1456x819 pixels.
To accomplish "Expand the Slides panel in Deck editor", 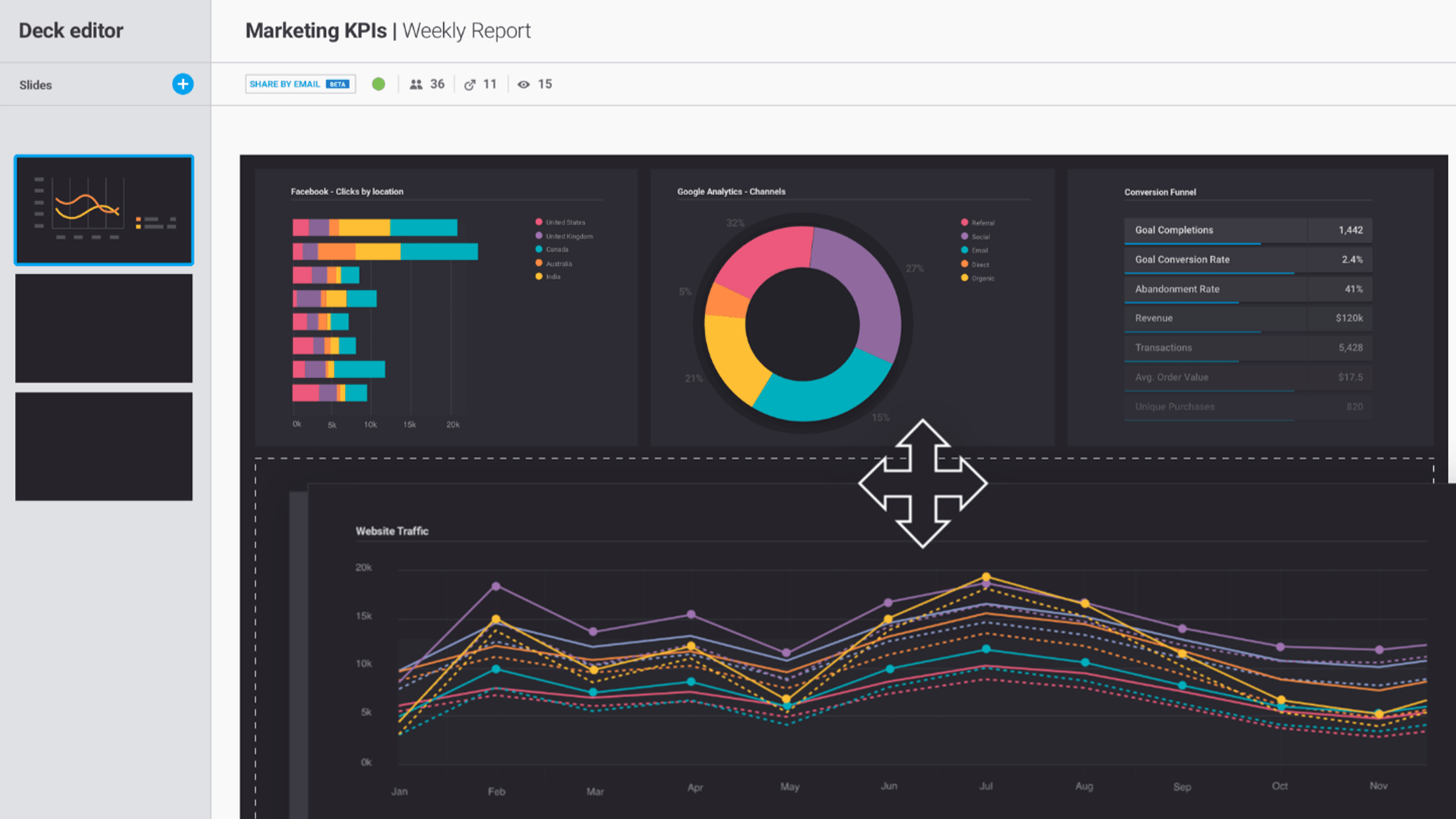I will tap(36, 85).
